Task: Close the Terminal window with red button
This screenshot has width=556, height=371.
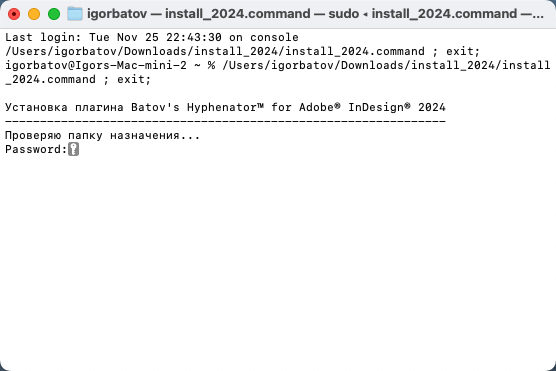Action: click(x=14, y=14)
